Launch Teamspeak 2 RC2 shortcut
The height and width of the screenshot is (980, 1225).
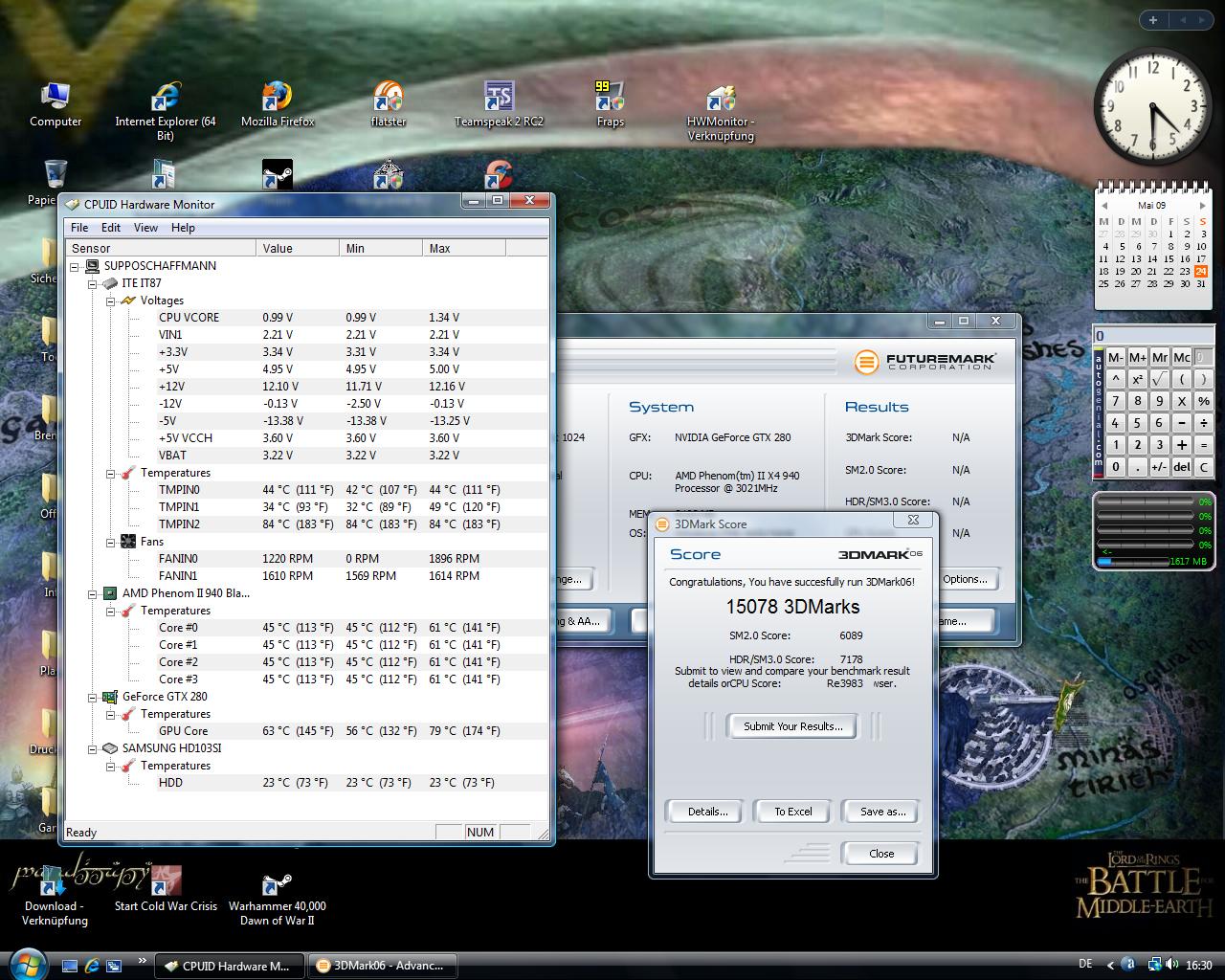tap(499, 104)
